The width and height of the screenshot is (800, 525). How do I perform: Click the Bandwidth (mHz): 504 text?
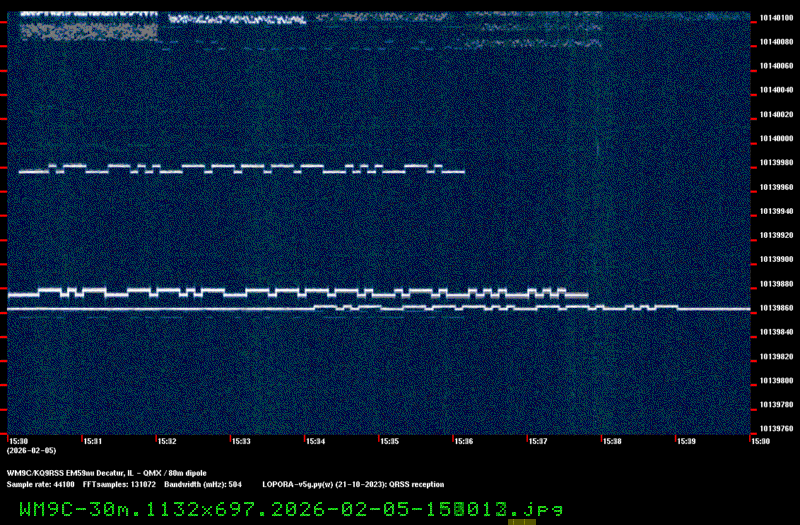[203, 485]
